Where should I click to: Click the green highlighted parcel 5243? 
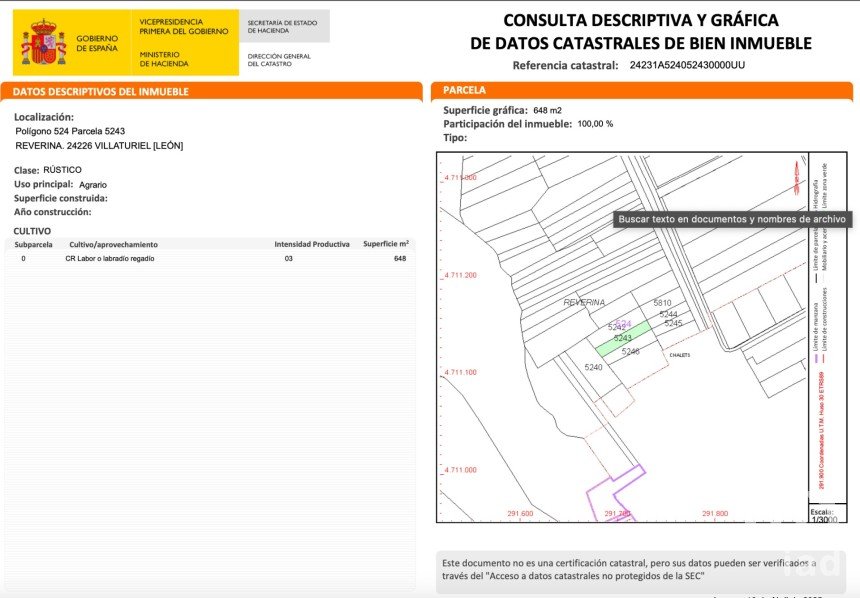coord(624,339)
